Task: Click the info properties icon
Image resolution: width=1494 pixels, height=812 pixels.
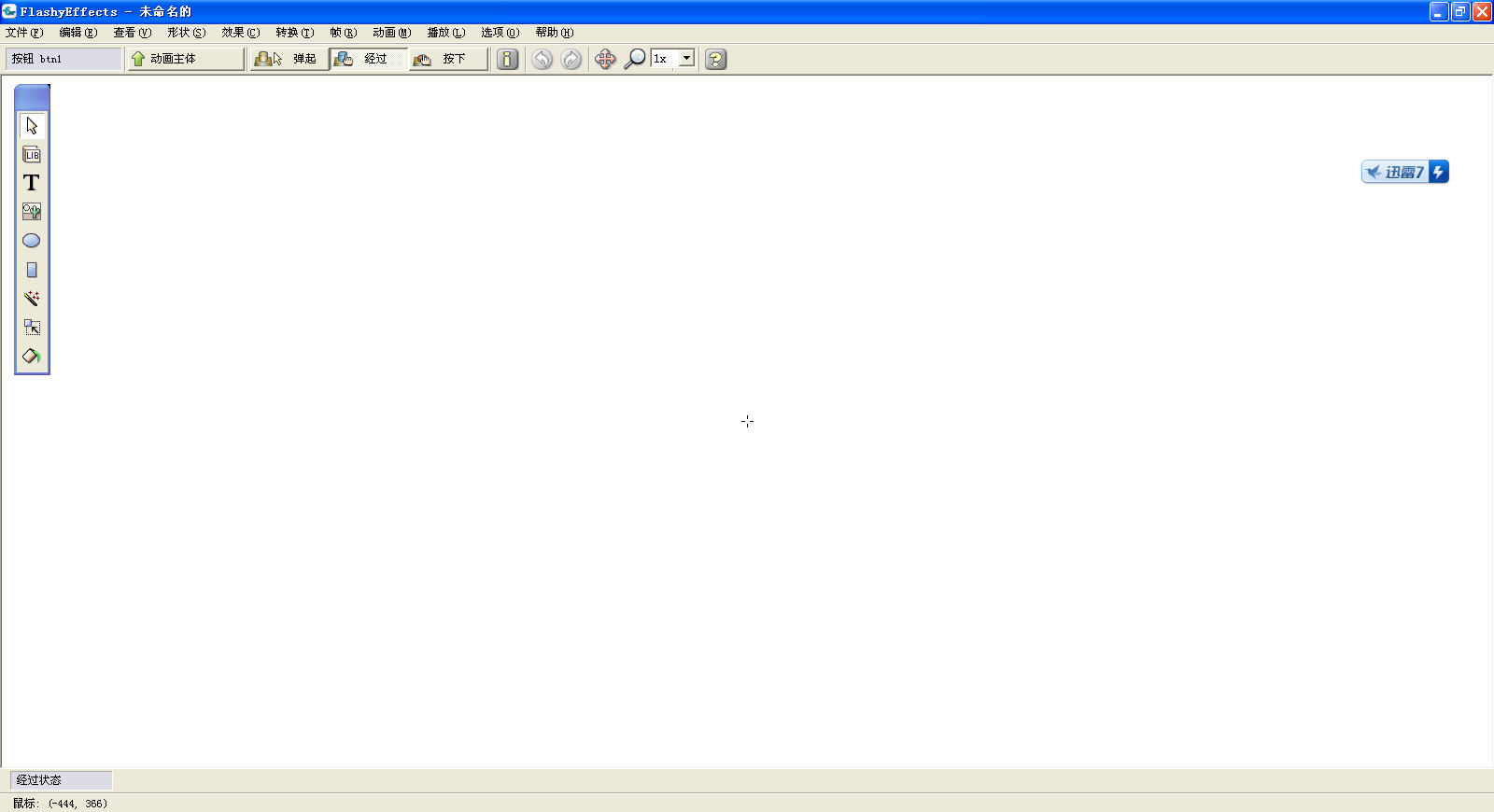Action: 507,59
